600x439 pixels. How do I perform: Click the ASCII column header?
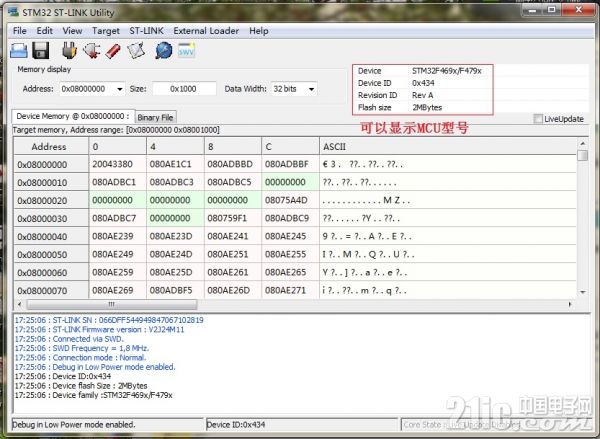tap(448, 147)
